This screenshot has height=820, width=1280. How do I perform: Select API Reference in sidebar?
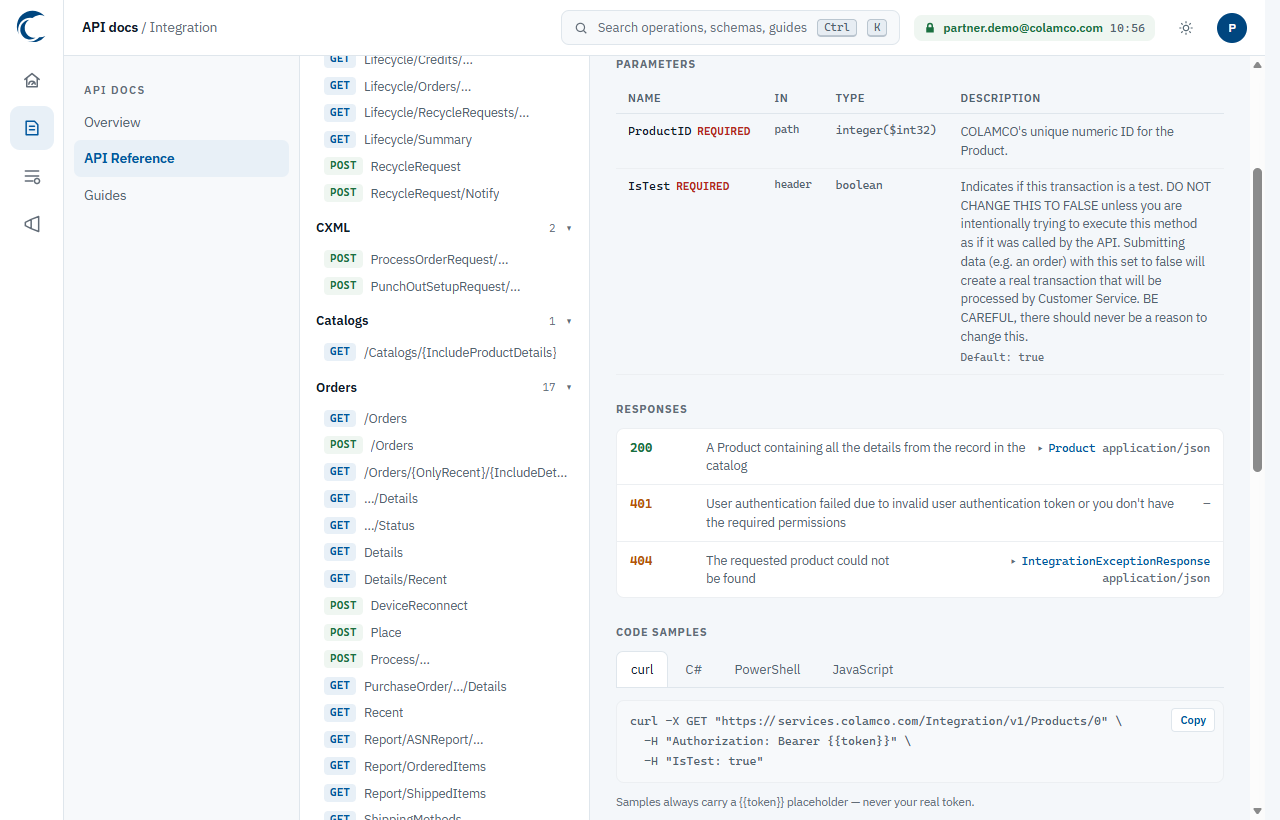pos(181,158)
